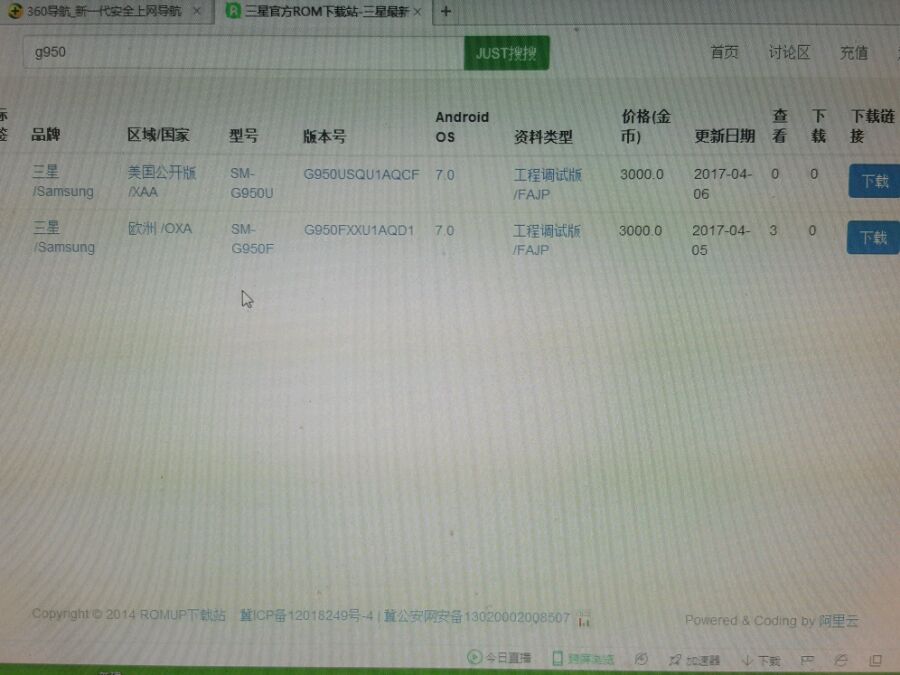Click the IE mode icon in status bar

pyautogui.click(x=841, y=660)
